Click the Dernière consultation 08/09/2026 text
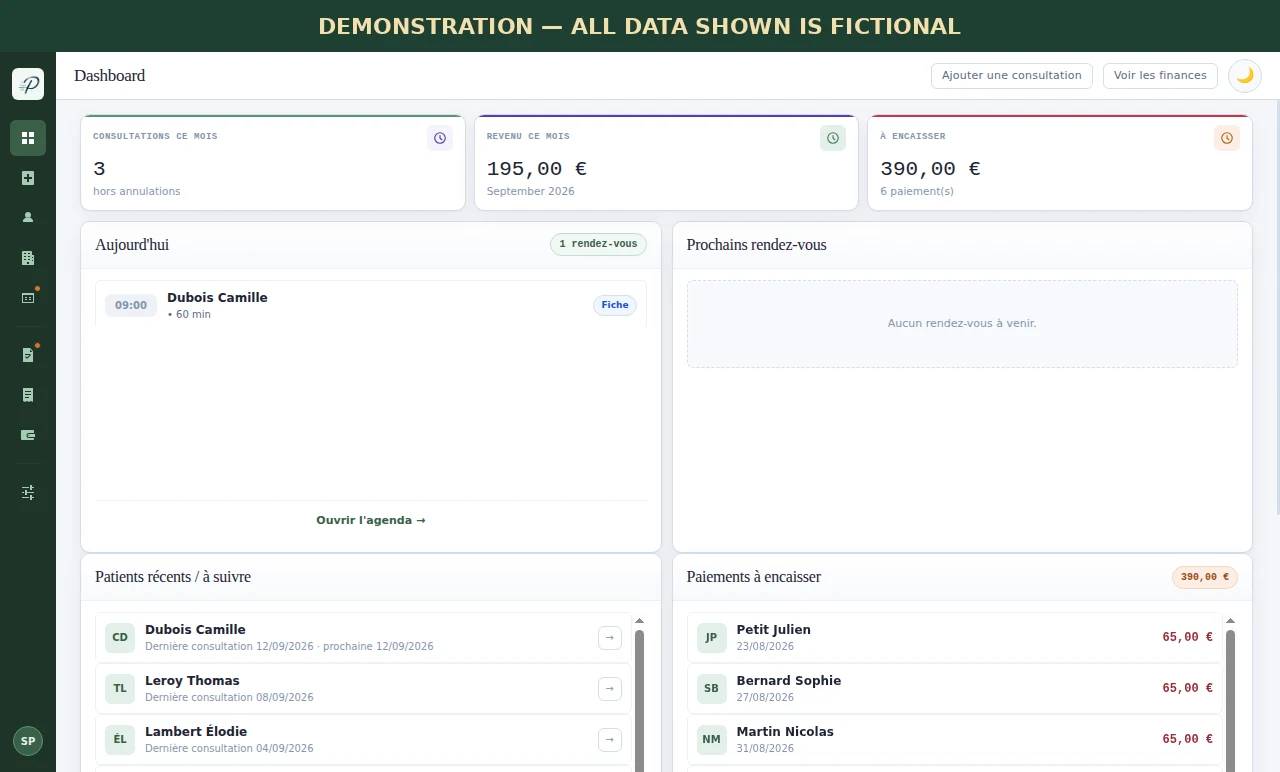Screen dimensions: 1280x772 (x=229, y=698)
